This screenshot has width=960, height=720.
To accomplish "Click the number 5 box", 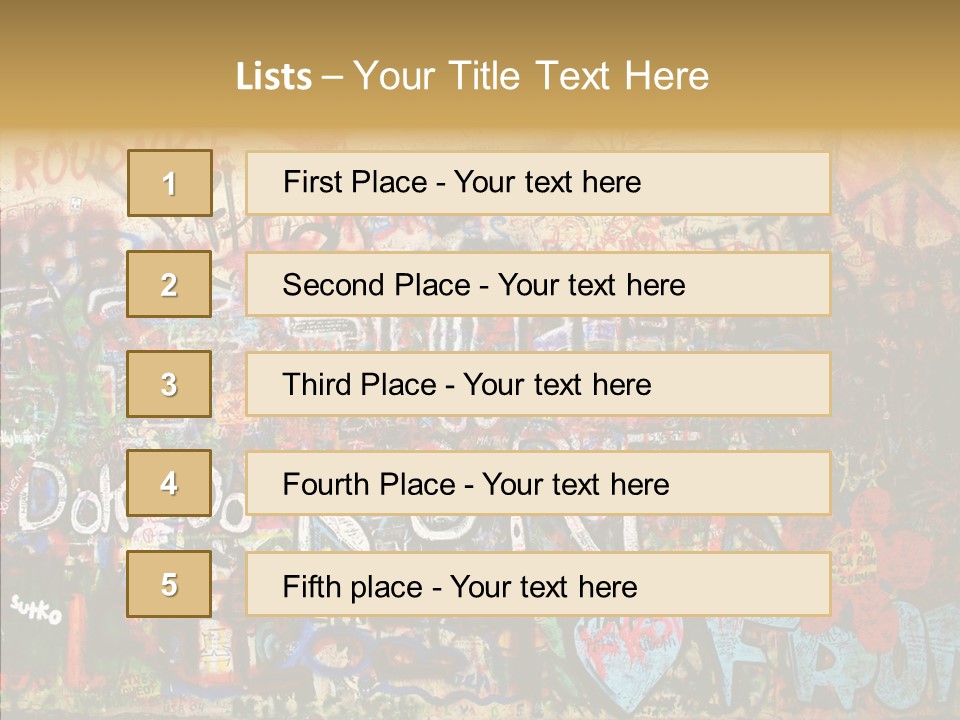I will pos(169,584).
